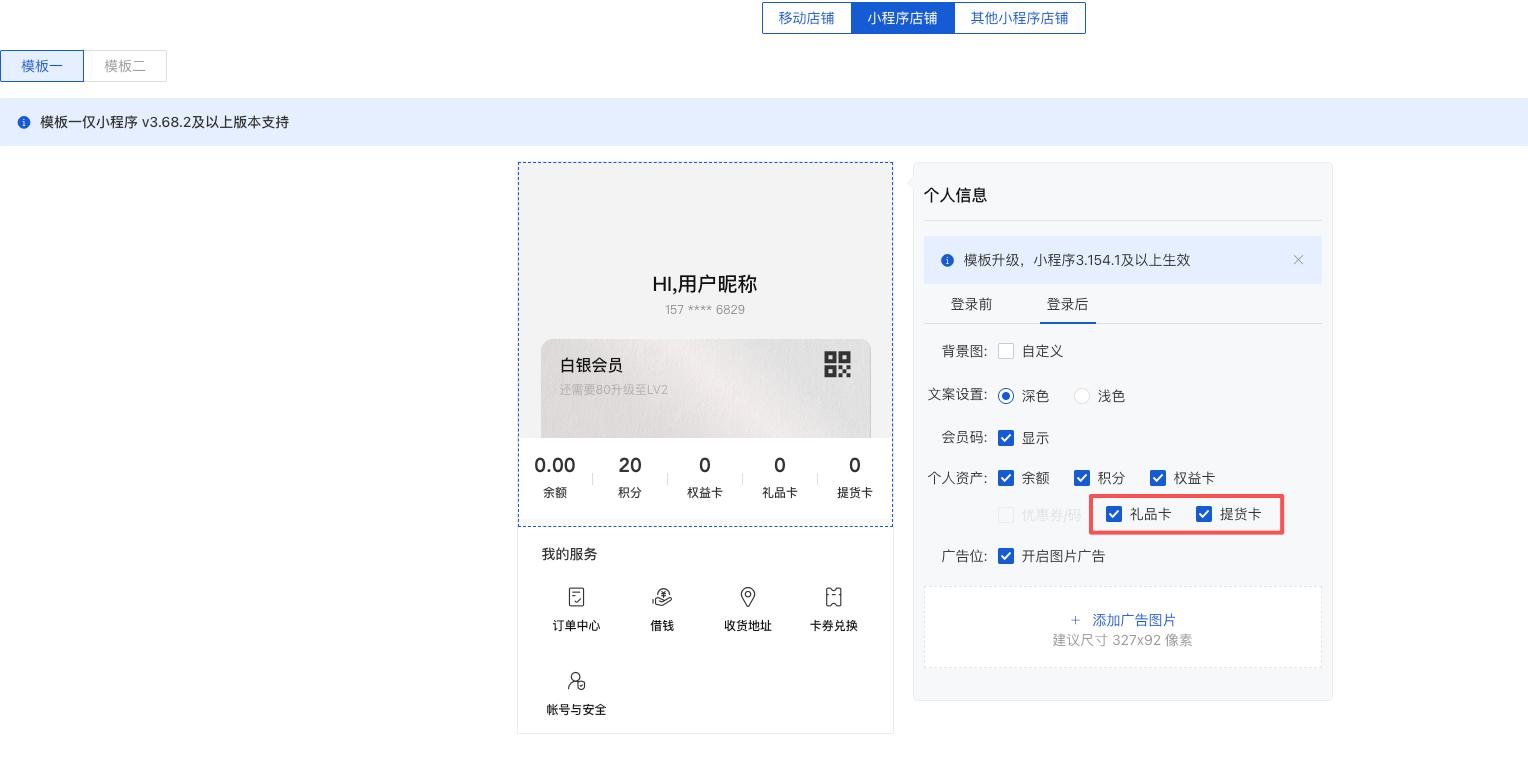Select the 模板二 template tab
Viewport: 1528px width, 781px height.
(x=125, y=66)
